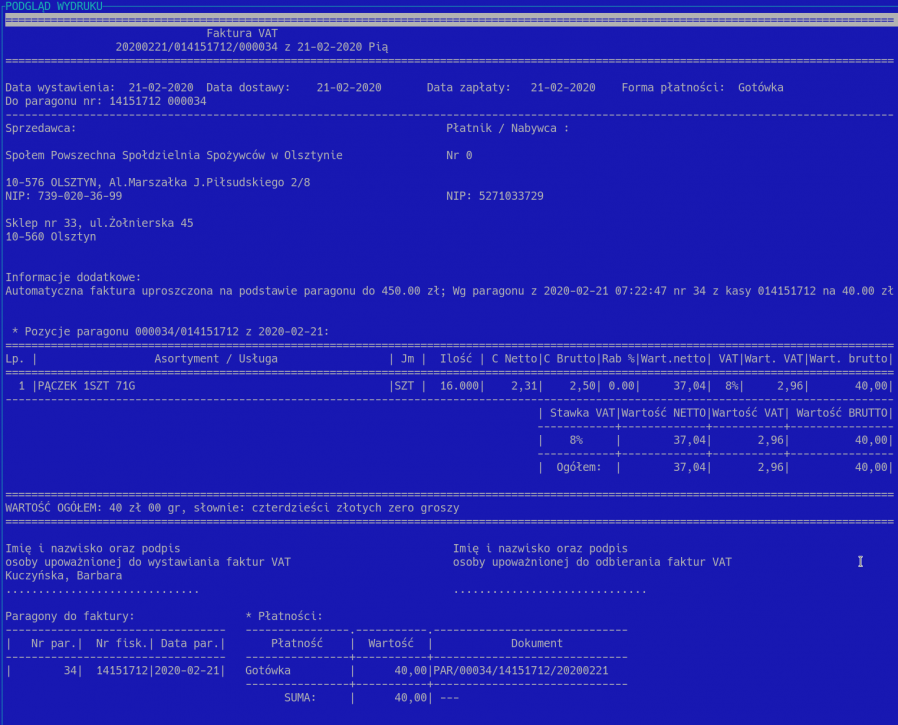
Task: Click buyer NIP 5271033729
Action: [x=495, y=196]
